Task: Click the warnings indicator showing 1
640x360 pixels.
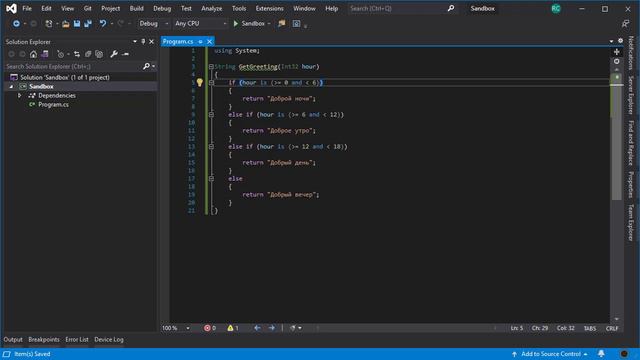Action: pyautogui.click(x=233, y=328)
